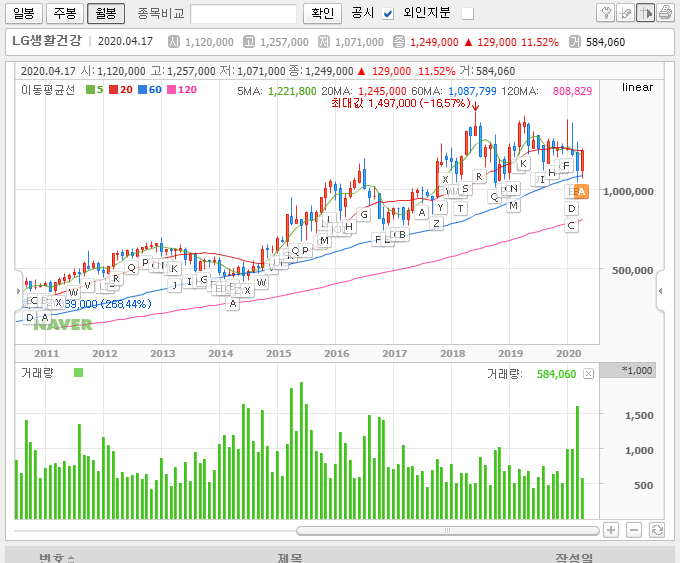Enable the 외인지분 foreign ownership checkbox
This screenshot has height=563, width=692.
(x=467, y=14)
